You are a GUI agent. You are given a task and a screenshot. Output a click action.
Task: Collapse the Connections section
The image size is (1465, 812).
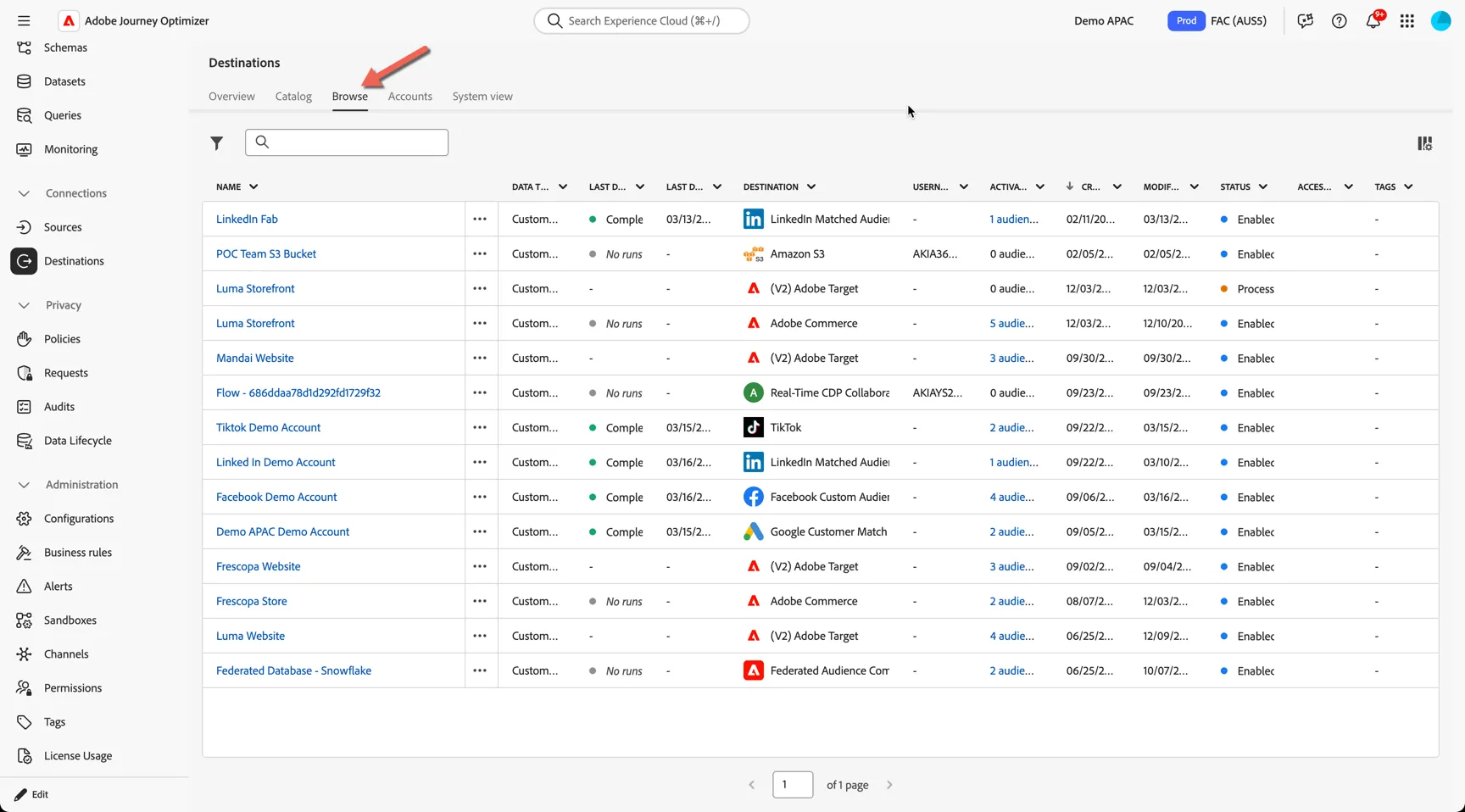24,193
